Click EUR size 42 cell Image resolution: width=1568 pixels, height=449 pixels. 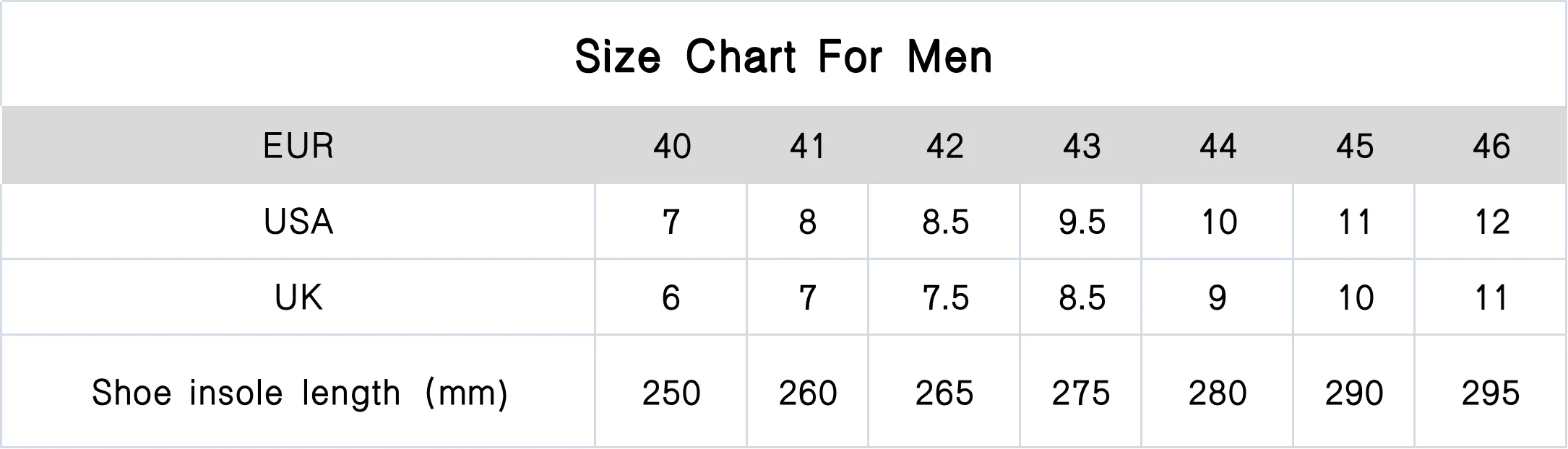point(944,147)
